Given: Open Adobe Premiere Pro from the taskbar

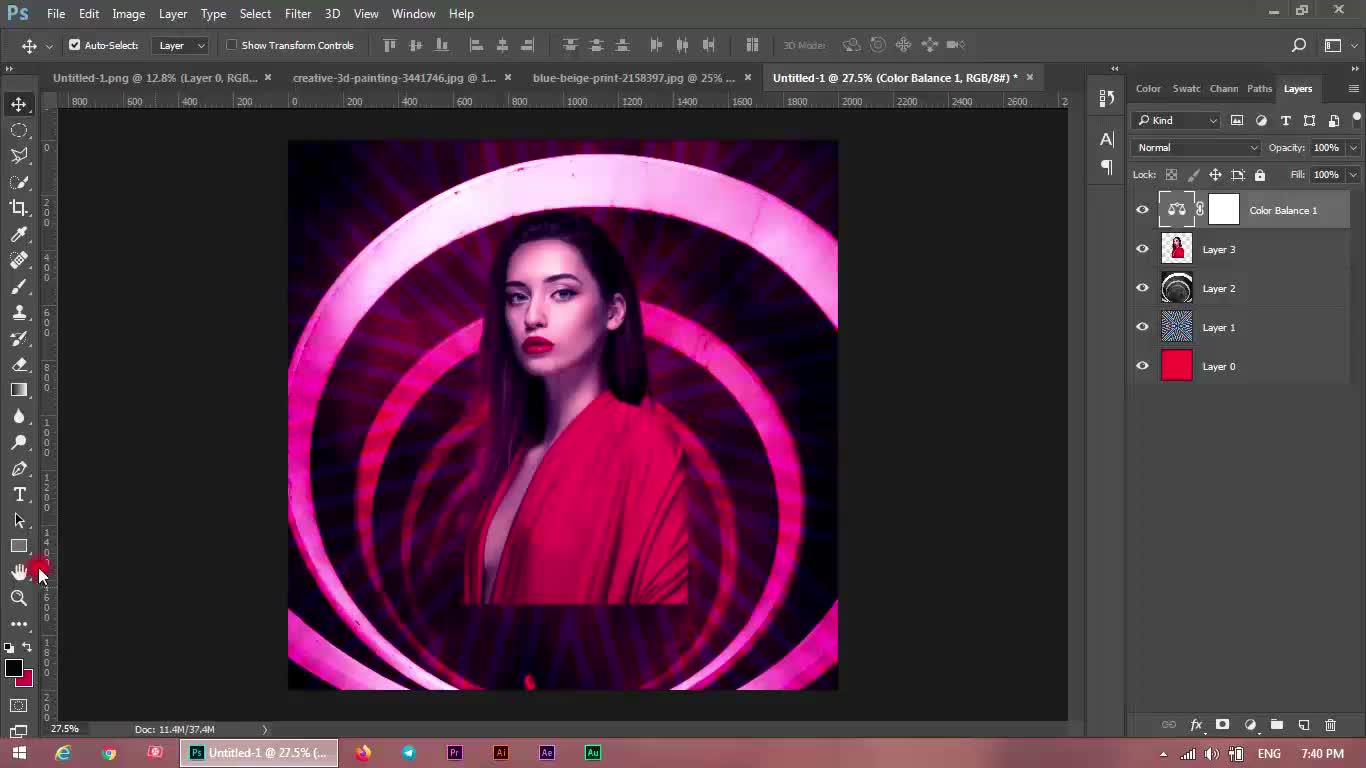Looking at the screenshot, I should [x=455, y=753].
